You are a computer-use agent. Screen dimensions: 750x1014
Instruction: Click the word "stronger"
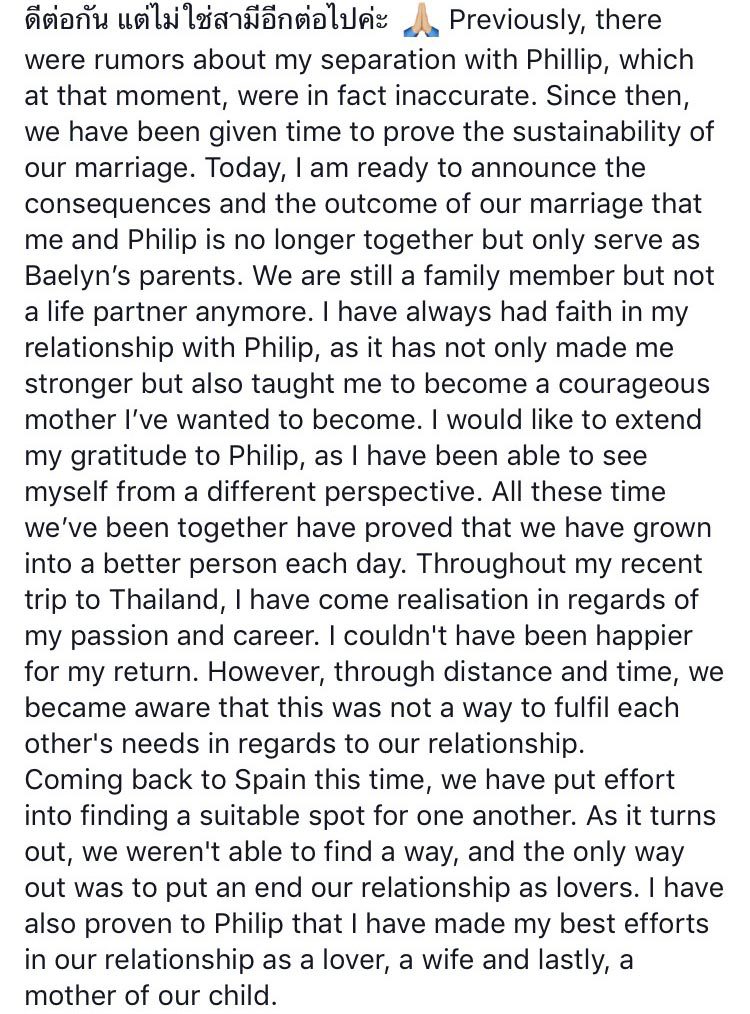[79, 384]
